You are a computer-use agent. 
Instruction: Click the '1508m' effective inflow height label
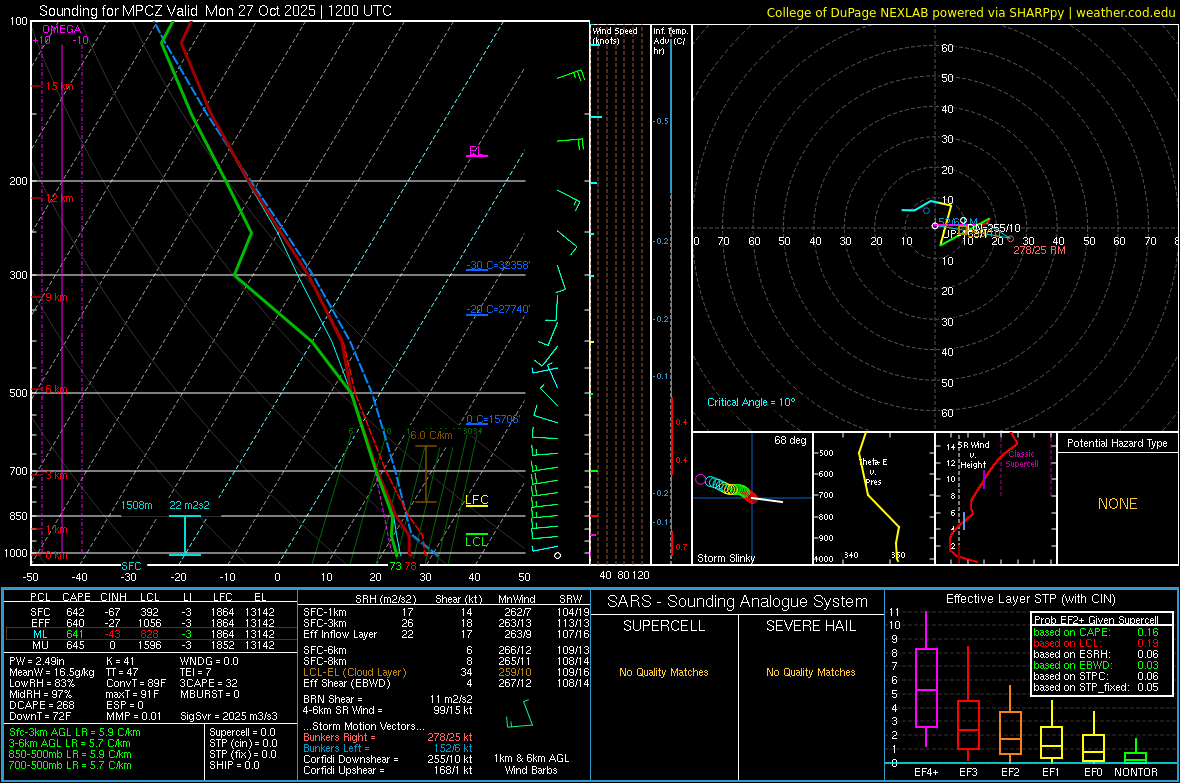pos(137,505)
